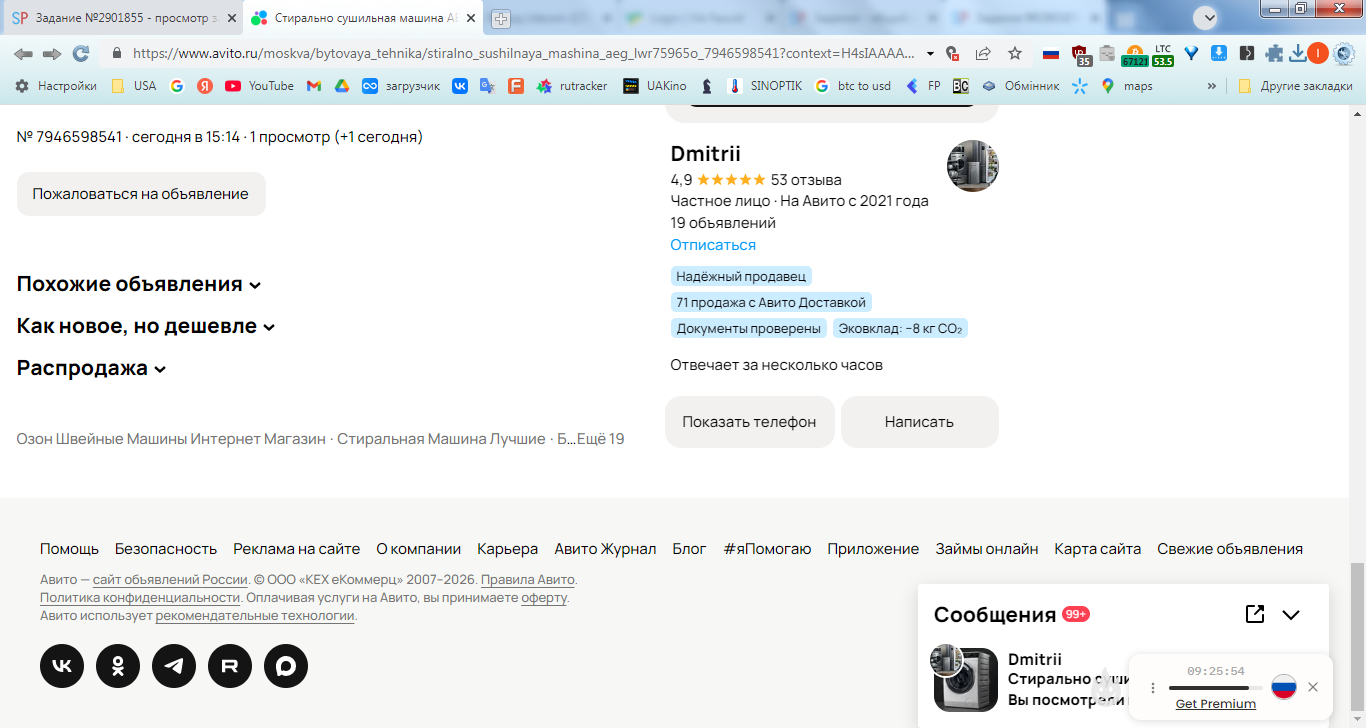Open the VK bookmark icon
This screenshot has width=1366, height=728.
tap(460, 86)
